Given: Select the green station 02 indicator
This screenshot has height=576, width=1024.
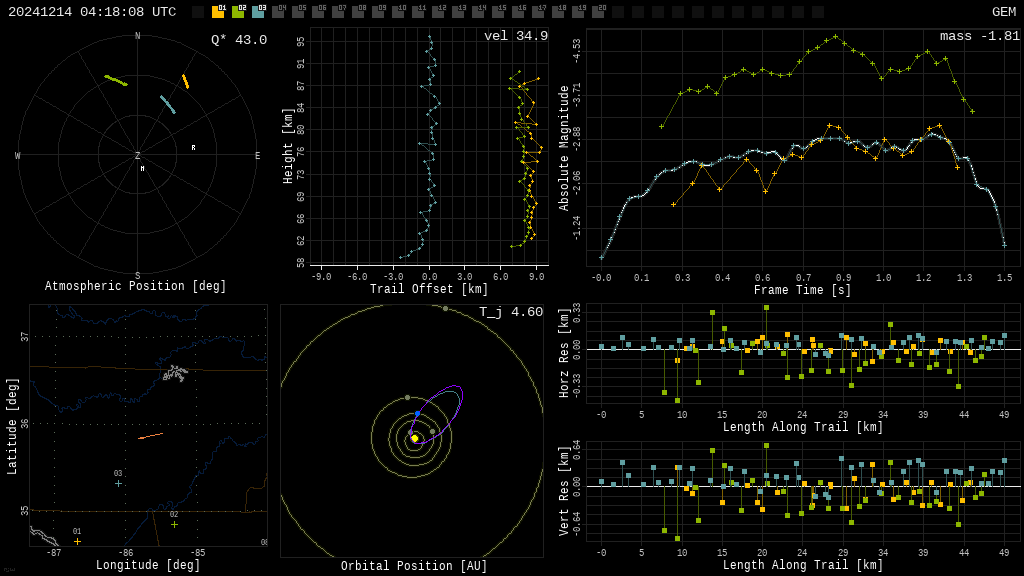Looking at the screenshot, I should pyautogui.click(x=238, y=12).
